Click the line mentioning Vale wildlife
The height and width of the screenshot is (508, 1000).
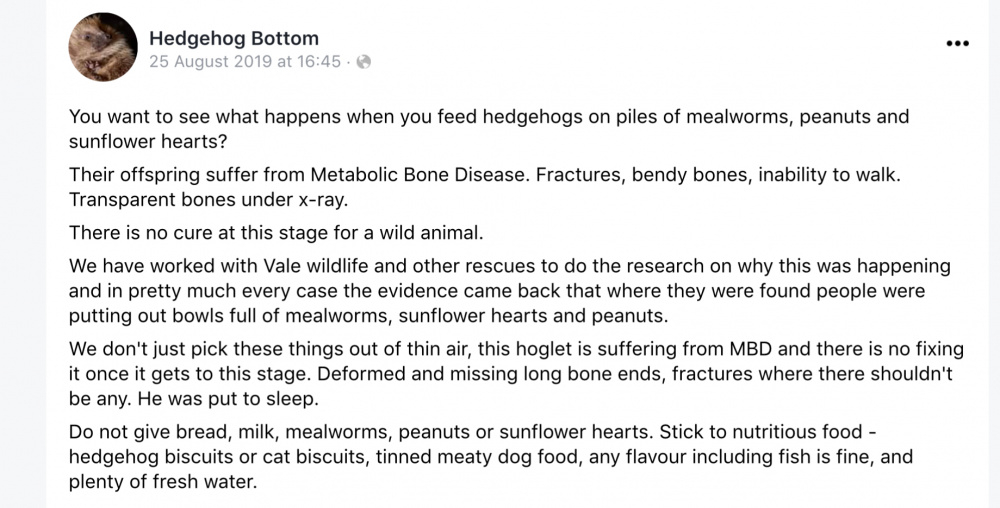click(510, 266)
